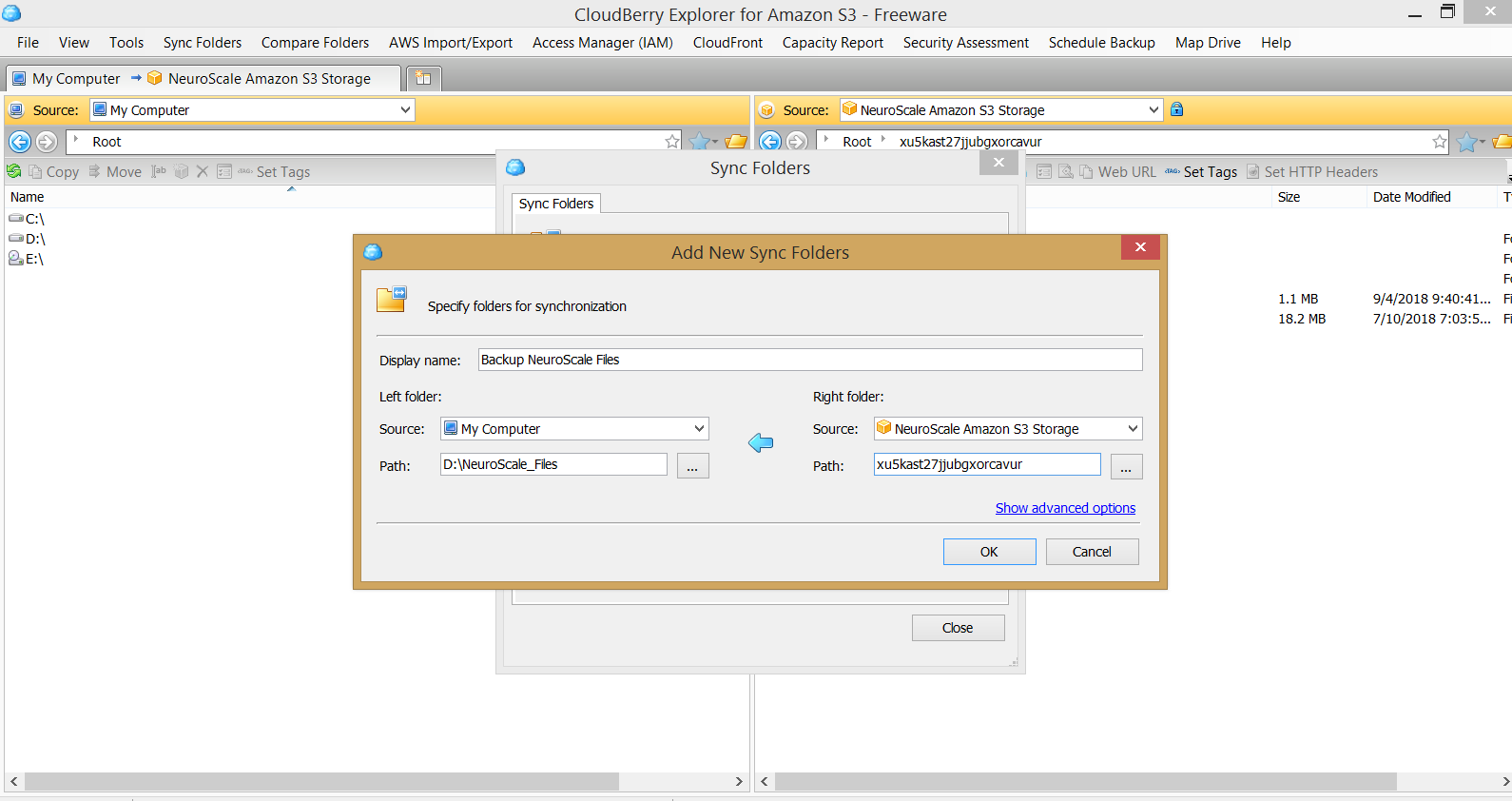Open favorites star menu in right pane
1512x801 pixels.
click(1470, 142)
